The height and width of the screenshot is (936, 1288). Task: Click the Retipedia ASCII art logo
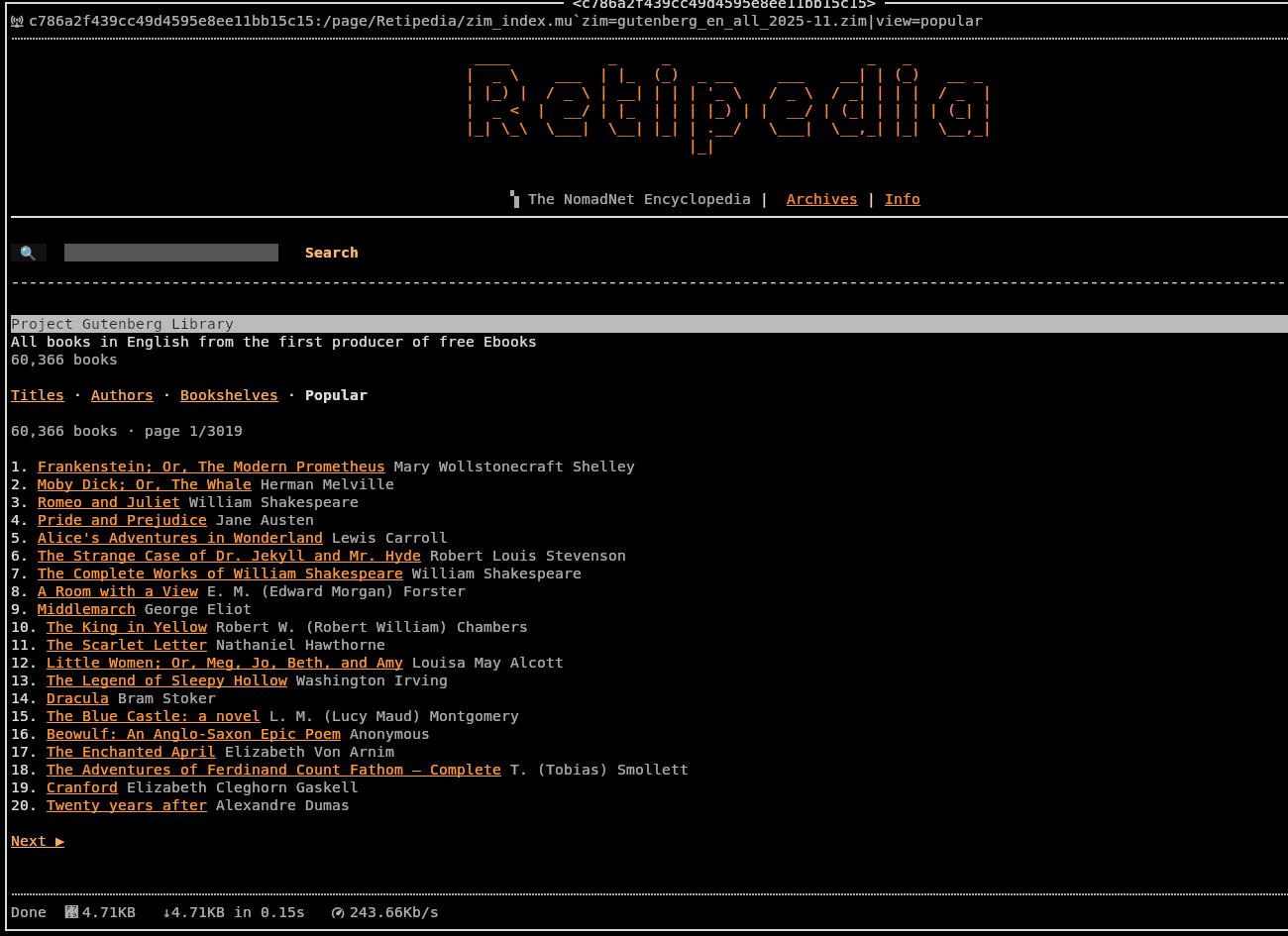click(728, 105)
